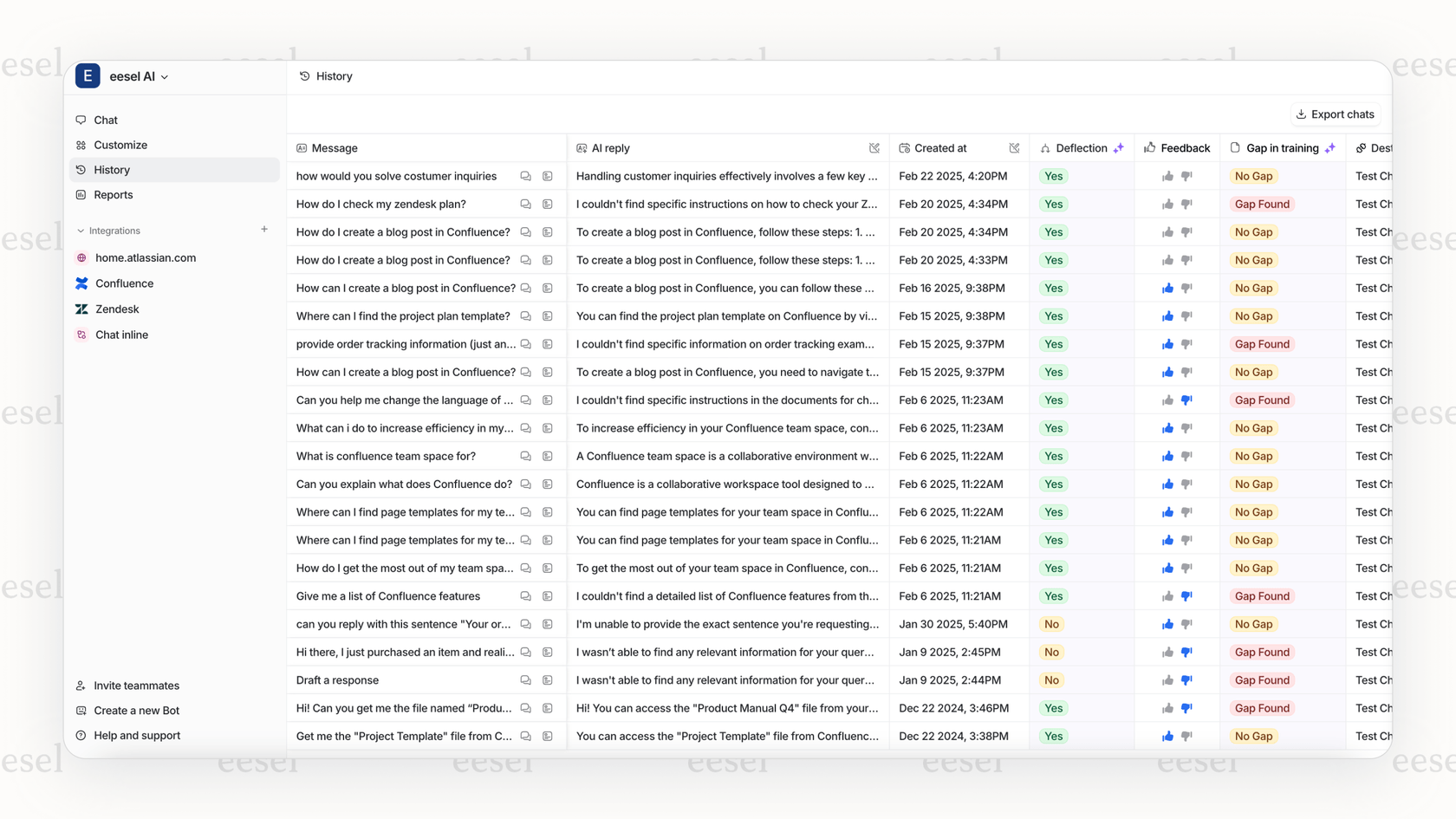Image resolution: width=1456 pixels, height=819 pixels.
Task: Open the conversation thread icon for "How do I check my zendesk plan?"
Action: click(525, 204)
